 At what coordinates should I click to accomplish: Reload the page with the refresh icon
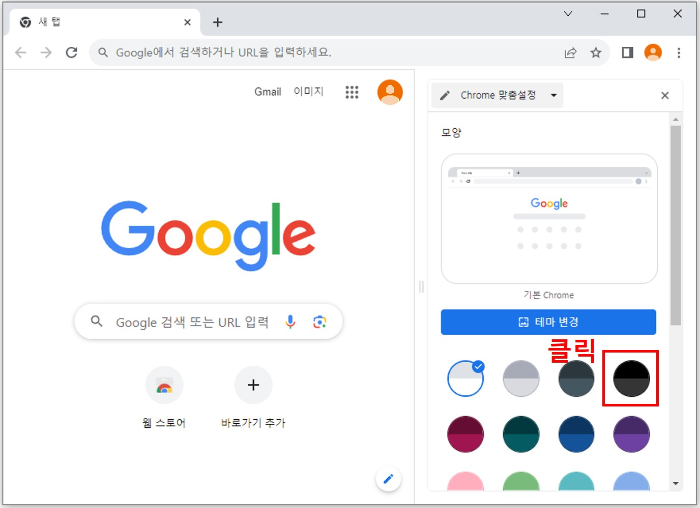click(x=71, y=53)
